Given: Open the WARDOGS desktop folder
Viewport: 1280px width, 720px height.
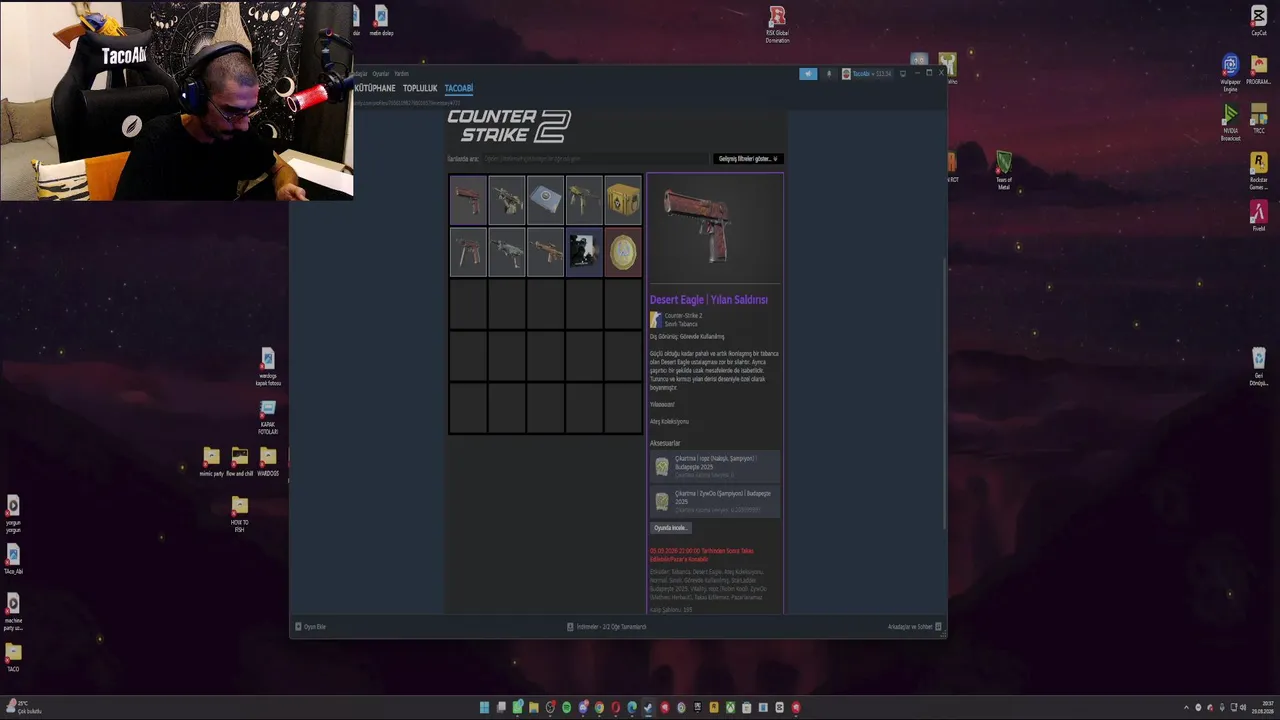Looking at the screenshot, I should [268, 462].
